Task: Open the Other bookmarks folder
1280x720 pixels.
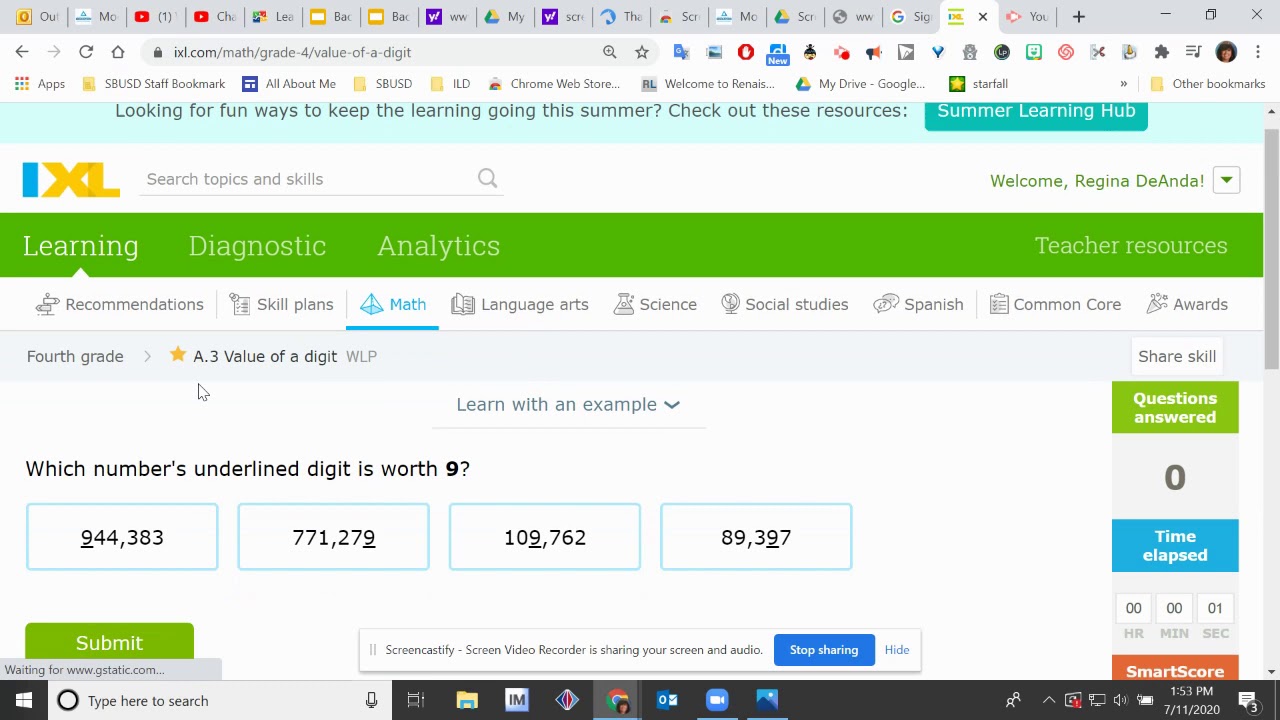Action: click(x=1208, y=84)
